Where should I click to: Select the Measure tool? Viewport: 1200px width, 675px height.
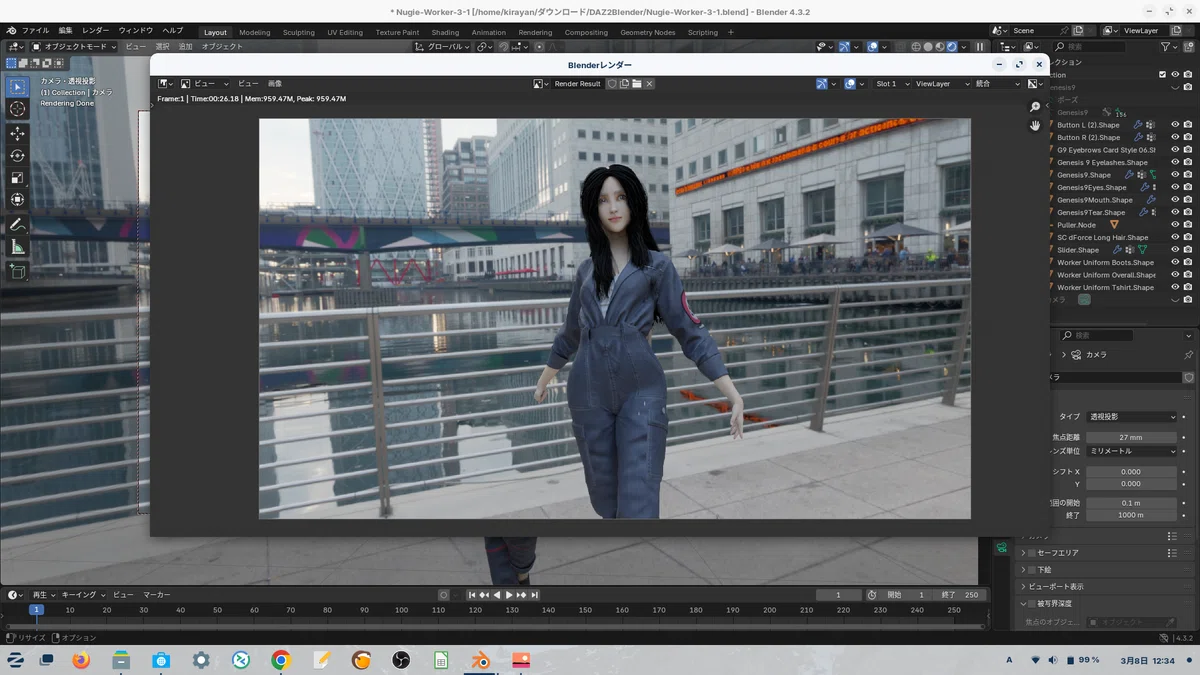click(x=18, y=246)
